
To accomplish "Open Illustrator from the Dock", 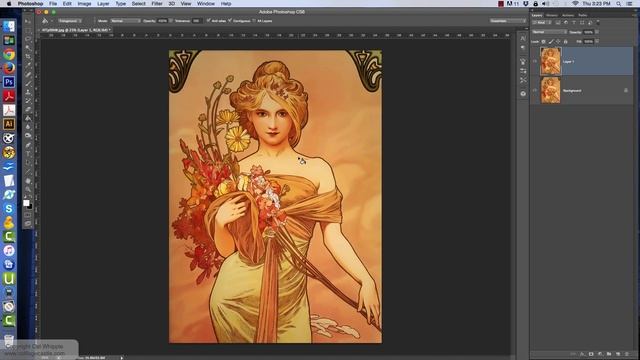I will 9,124.
